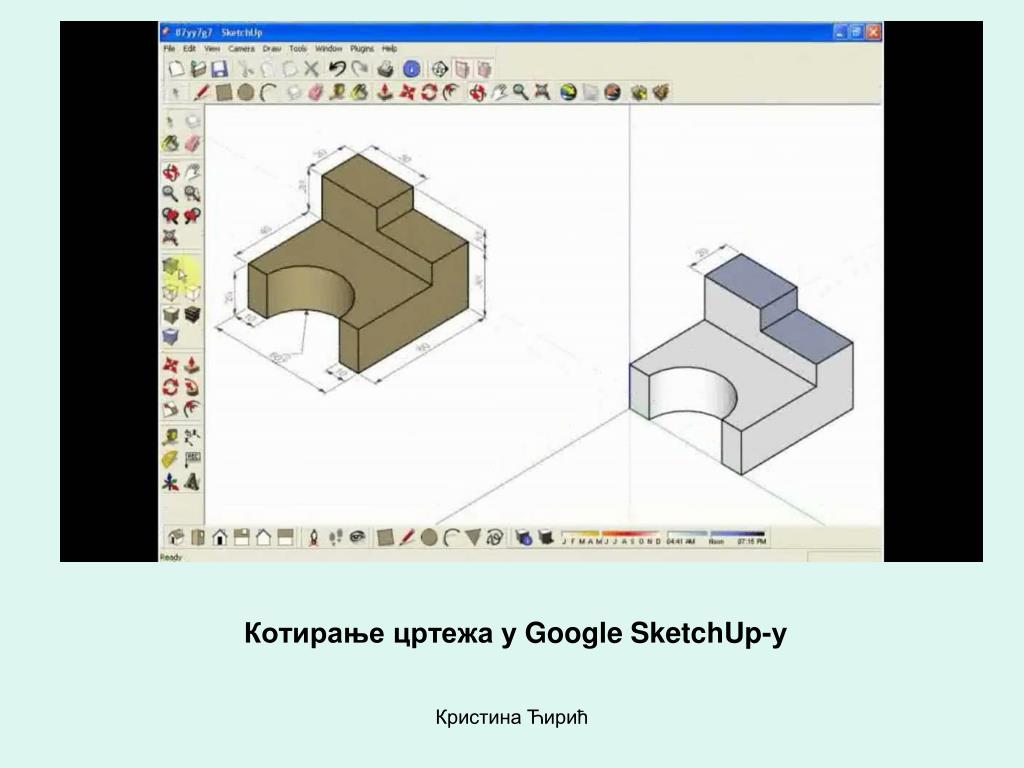Select the Orbit tool in the side toolbar
The image size is (1024, 768).
(170, 172)
